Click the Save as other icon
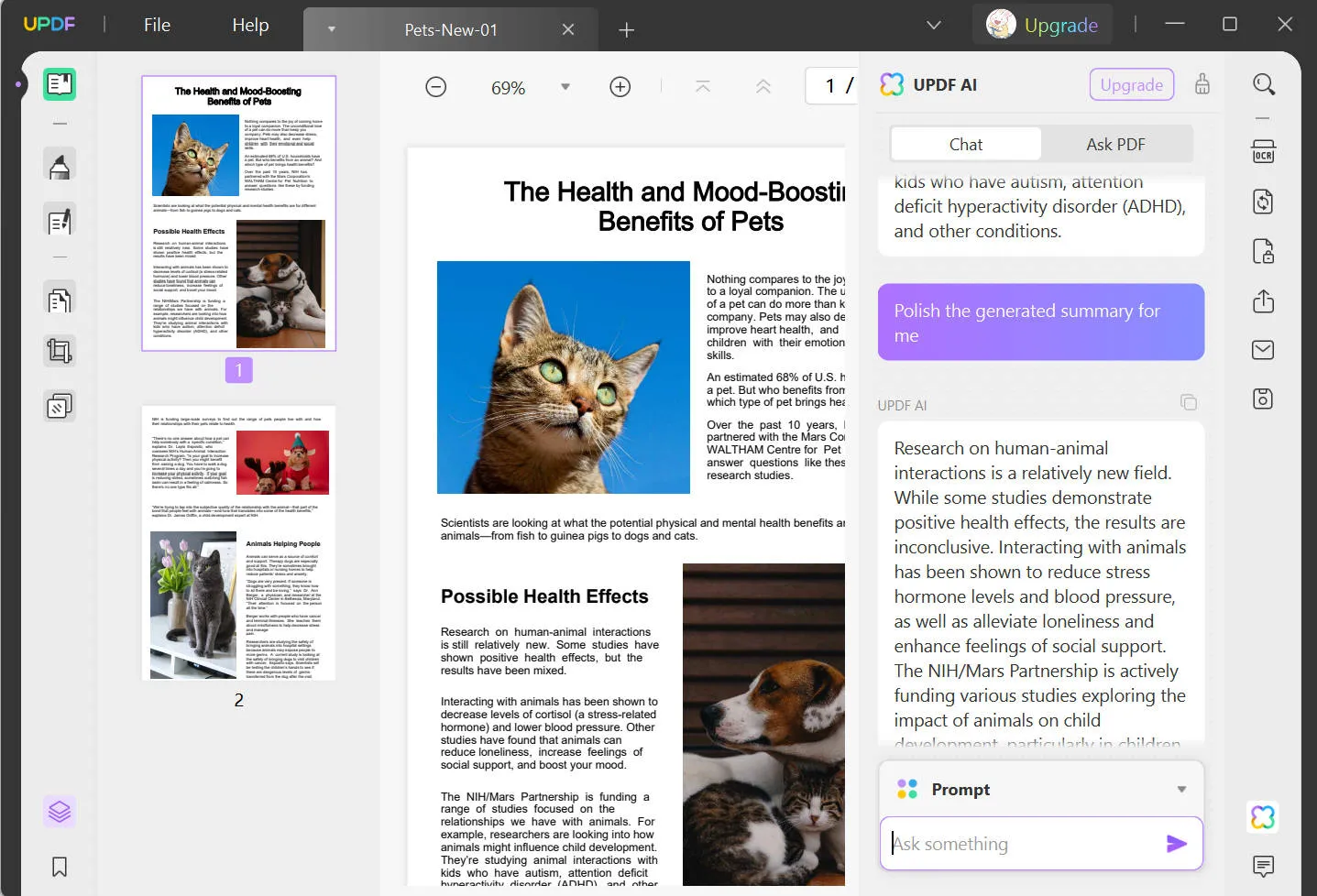The width and height of the screenshot is (1317, 896). coord(1263,399)
